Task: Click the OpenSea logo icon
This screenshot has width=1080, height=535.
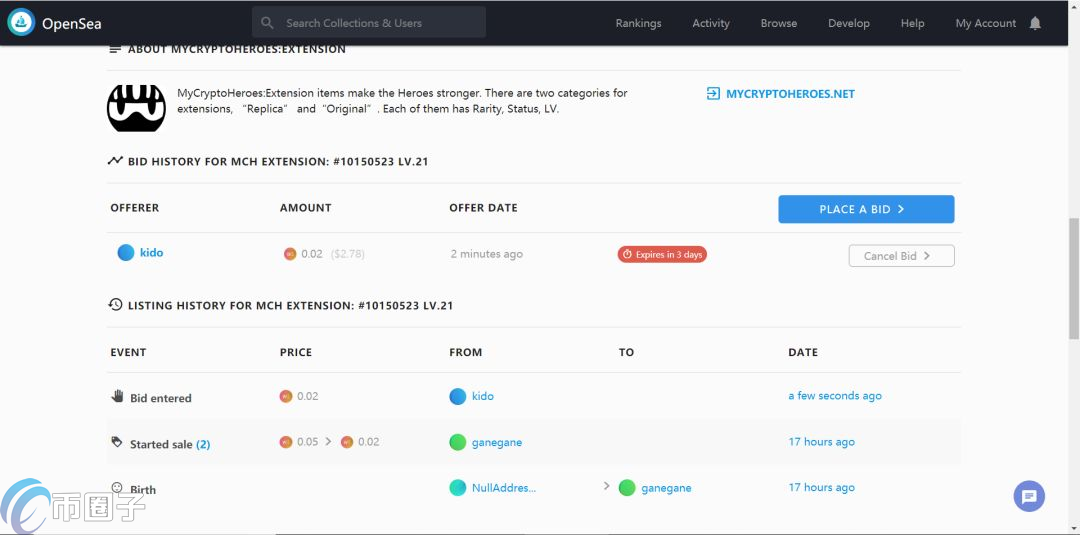Action: coord(21,23)
